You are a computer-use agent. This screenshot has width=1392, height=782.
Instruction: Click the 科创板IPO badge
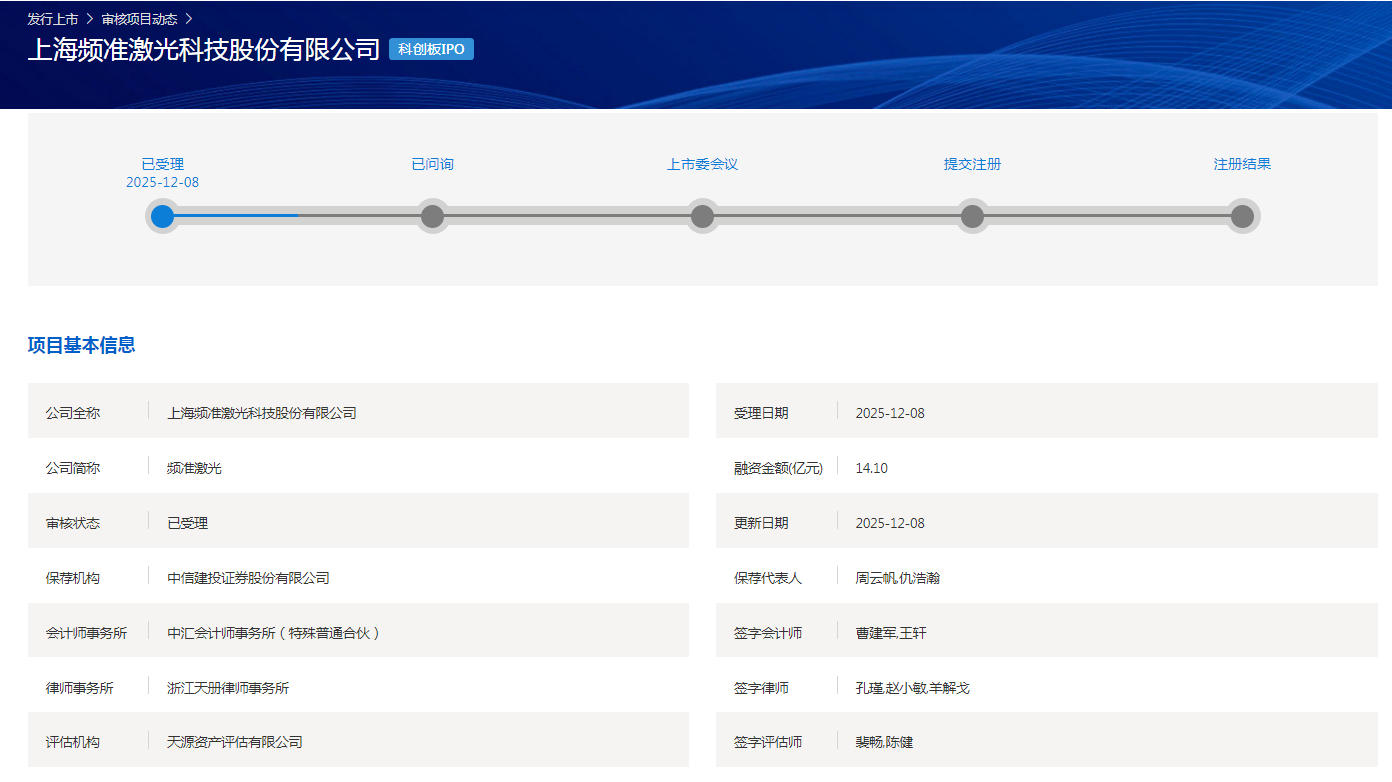[x=431, y=49]
